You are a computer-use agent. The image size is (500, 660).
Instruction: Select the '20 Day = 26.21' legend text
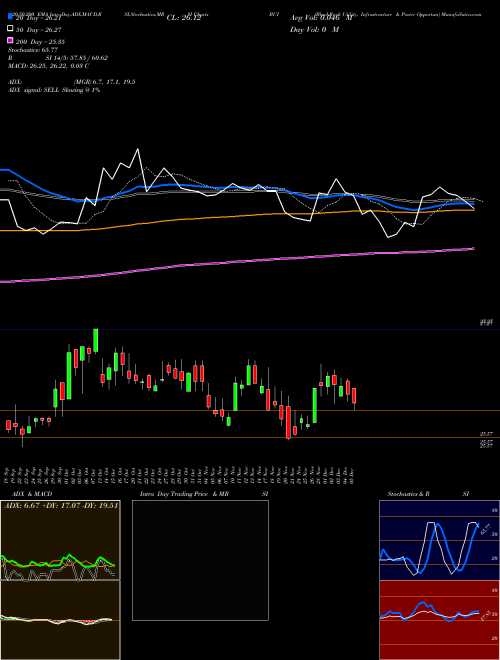pyautogui.click(x=39, y=18)
